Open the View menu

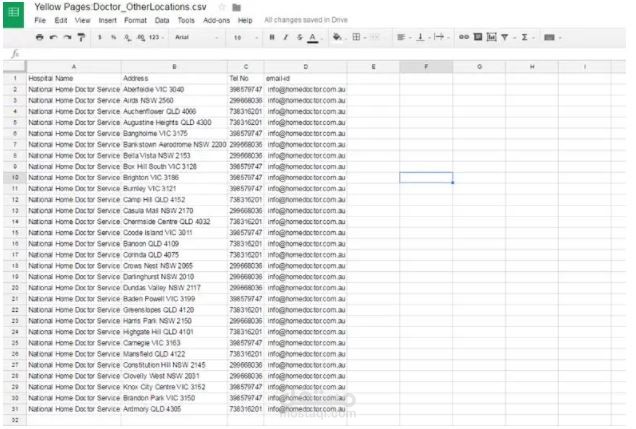point(82,20)
